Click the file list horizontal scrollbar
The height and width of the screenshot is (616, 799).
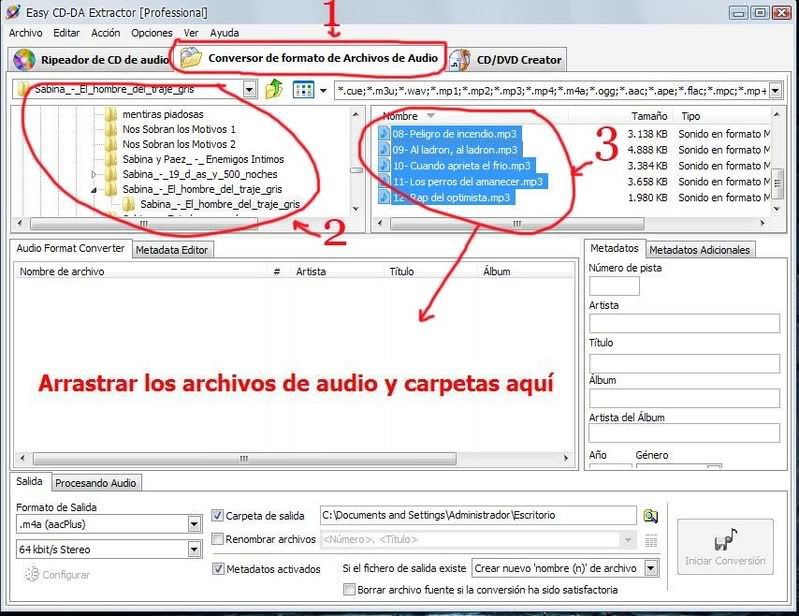coord(517,223)
